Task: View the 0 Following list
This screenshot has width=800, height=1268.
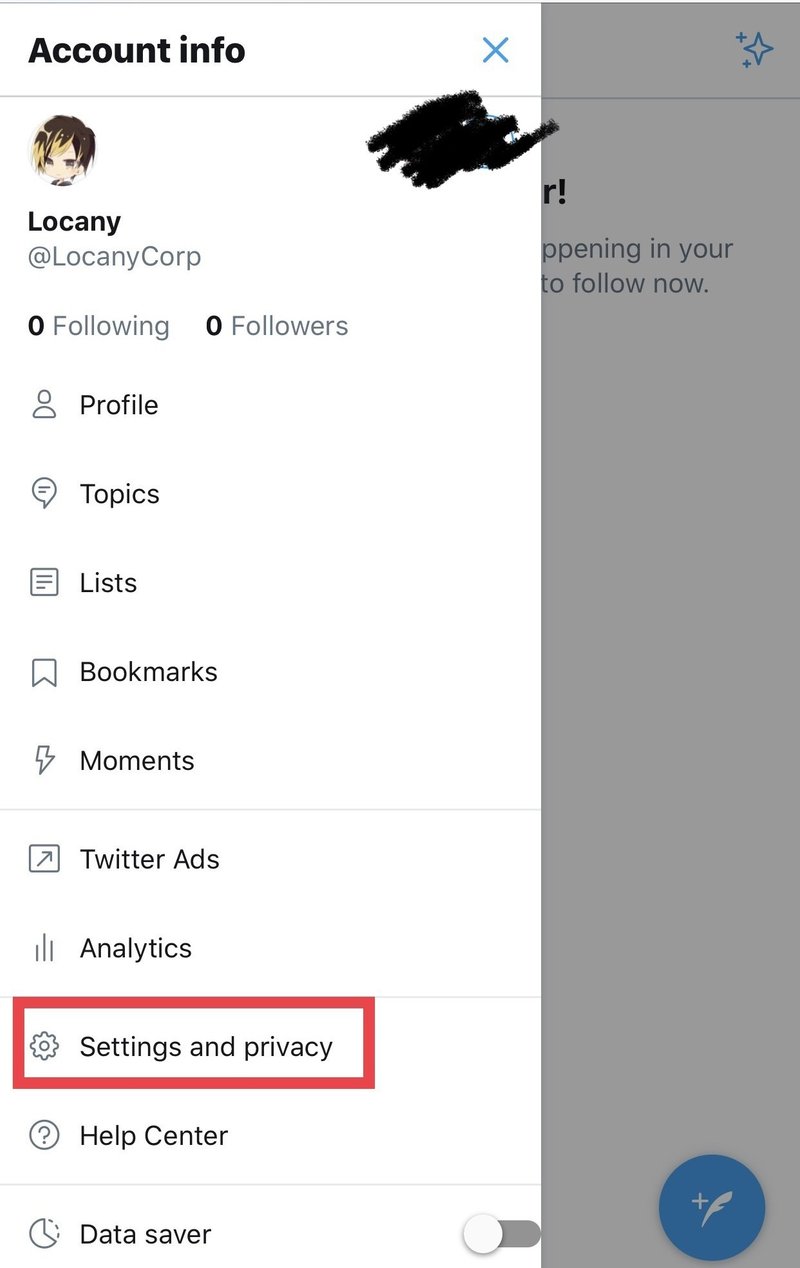Action: coord(99,326)
